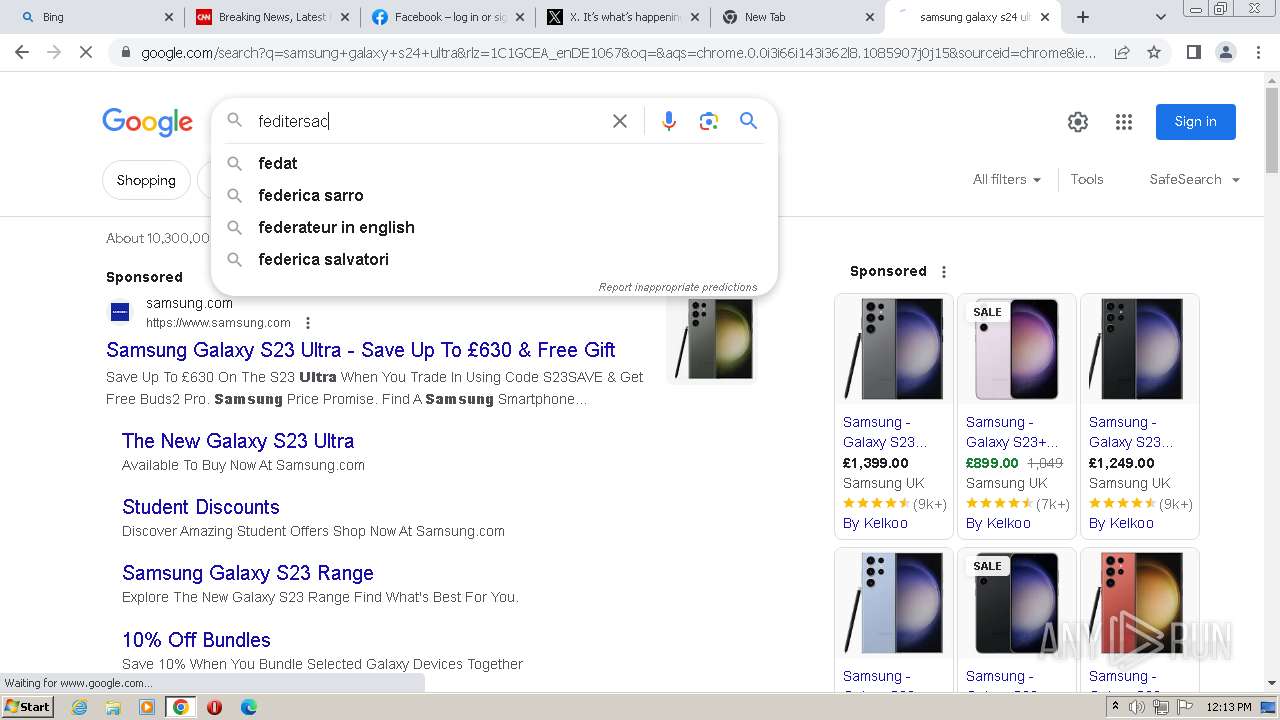
Task: Select the Shopping filter chip
Action: coord(146,180)
